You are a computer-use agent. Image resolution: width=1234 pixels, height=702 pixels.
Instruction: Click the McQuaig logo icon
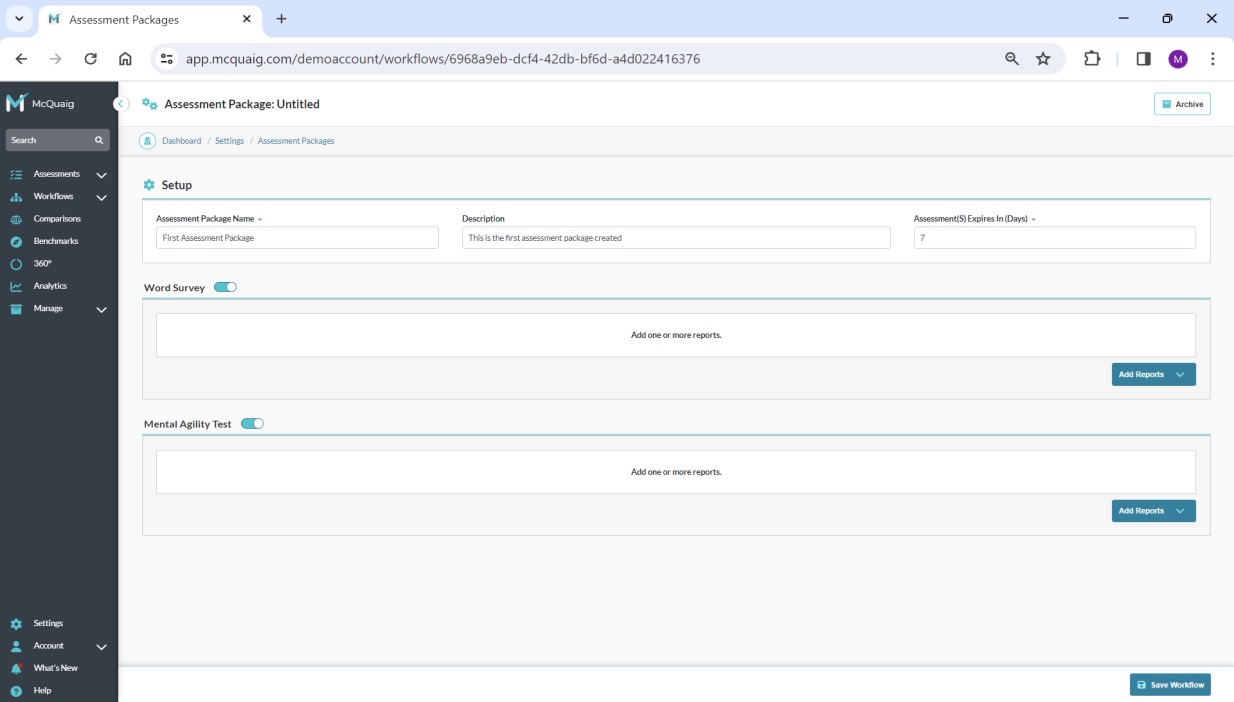[17, 103]
